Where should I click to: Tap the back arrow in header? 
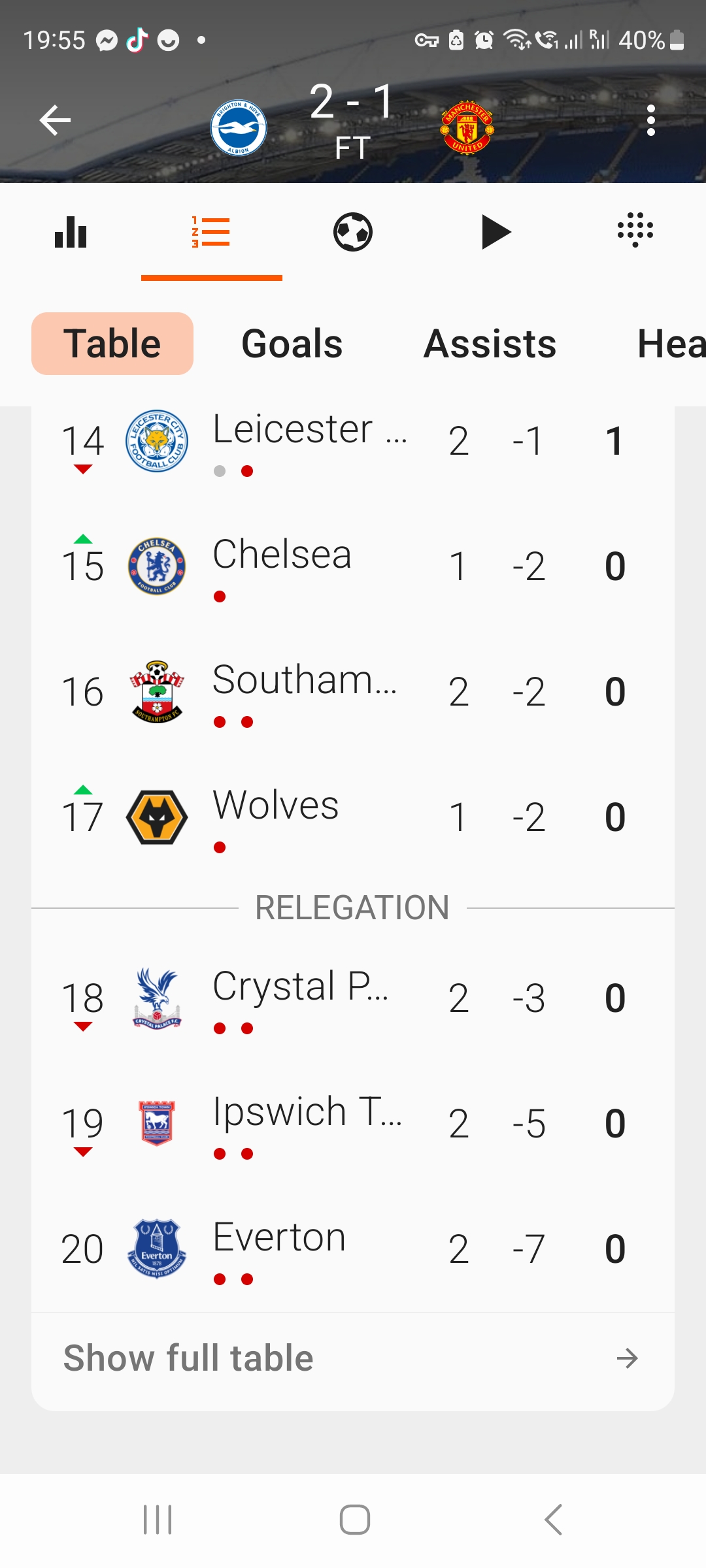click(55, 120)
